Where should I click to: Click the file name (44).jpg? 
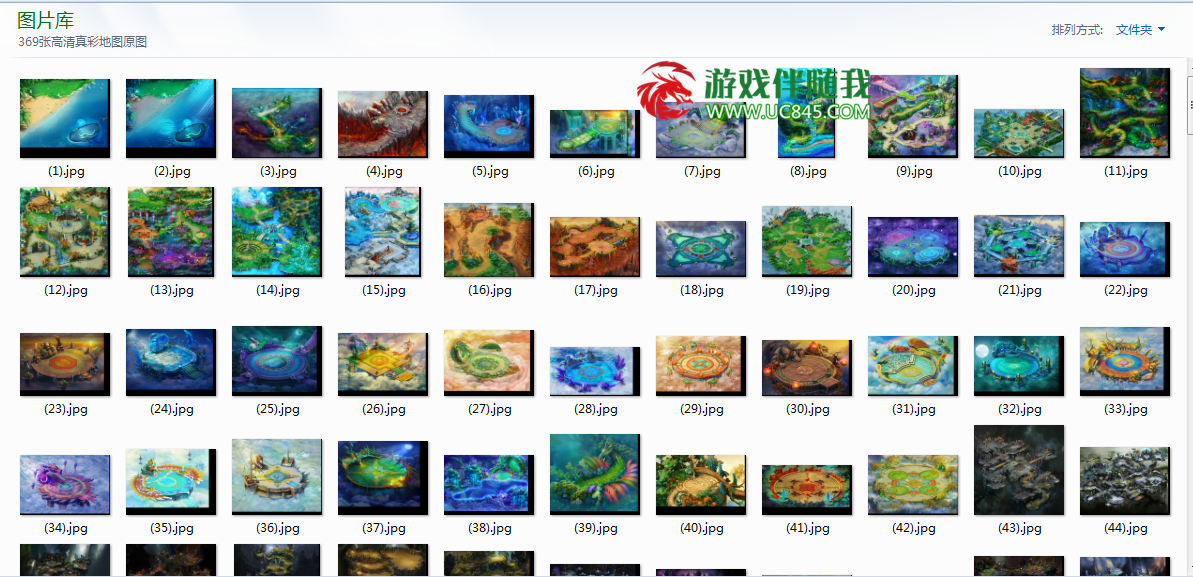click(x=1125, y=528)
